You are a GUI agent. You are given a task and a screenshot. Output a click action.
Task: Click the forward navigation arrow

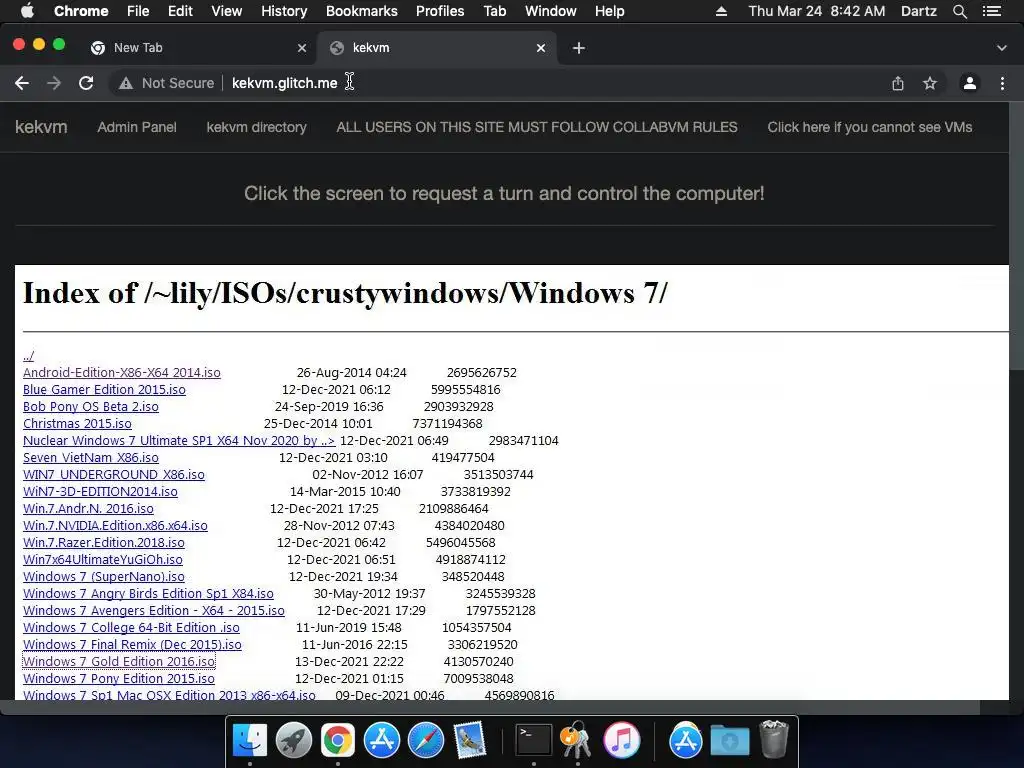(x=54, y=83)
